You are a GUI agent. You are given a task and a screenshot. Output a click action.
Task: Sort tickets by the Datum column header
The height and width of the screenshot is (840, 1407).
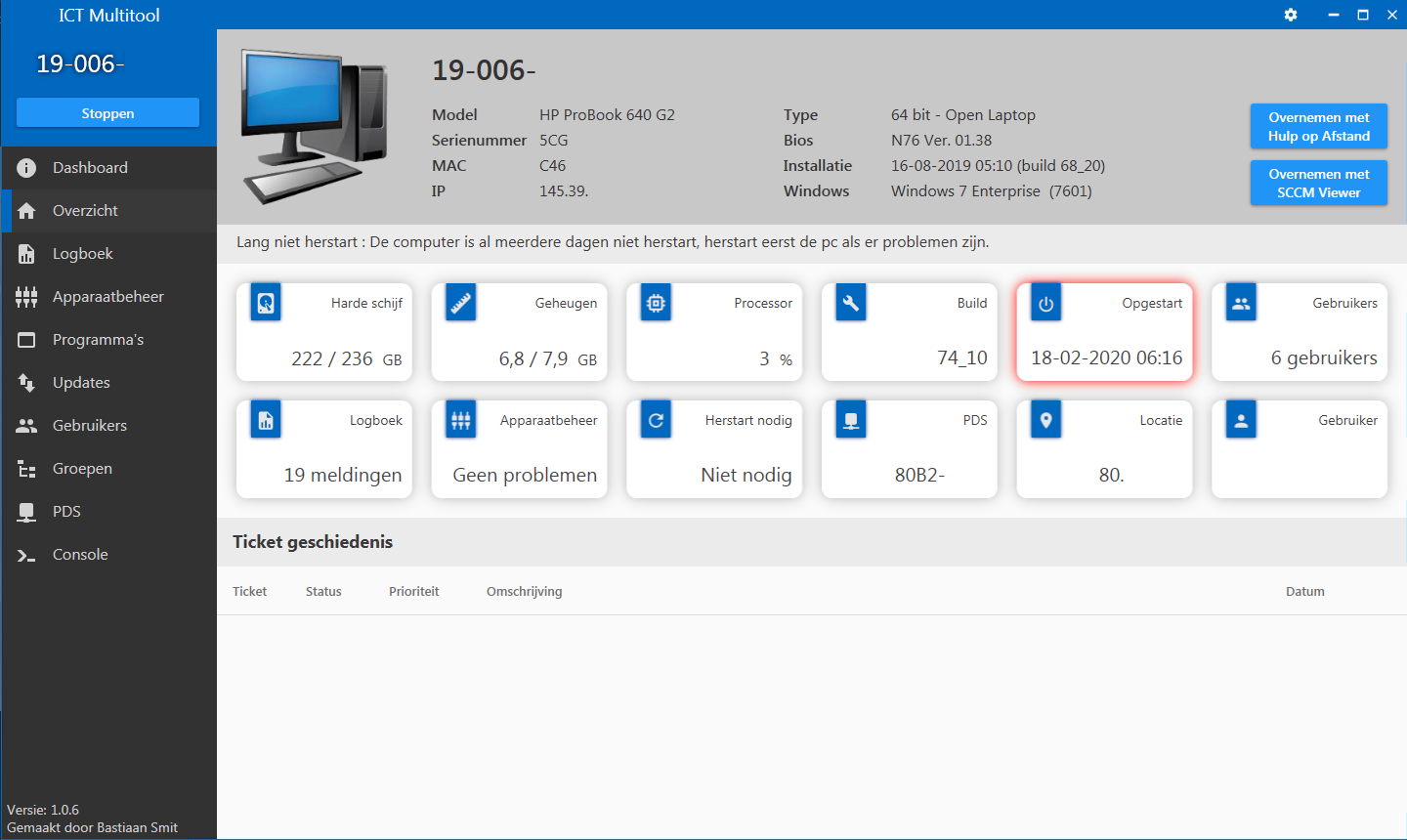[x=1304, y=592]
